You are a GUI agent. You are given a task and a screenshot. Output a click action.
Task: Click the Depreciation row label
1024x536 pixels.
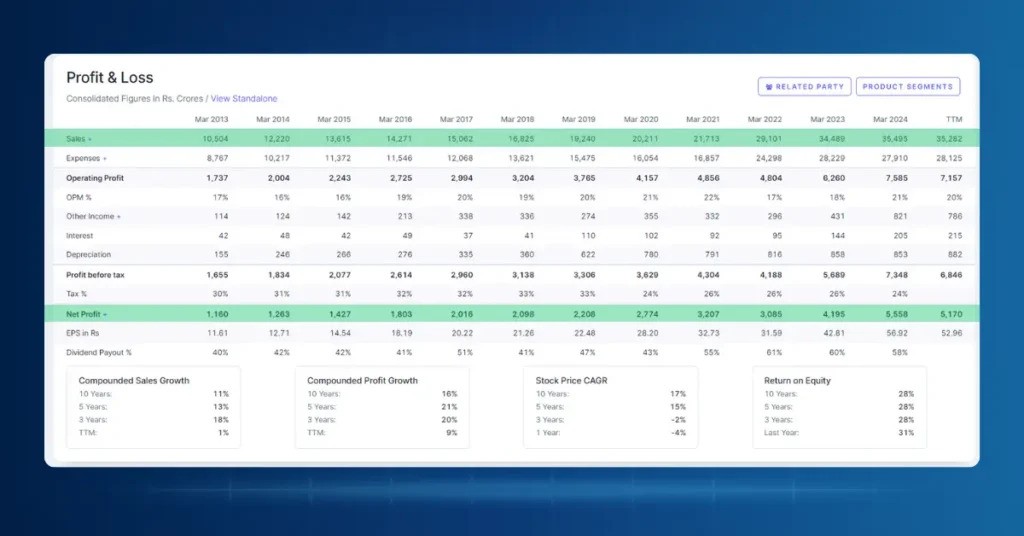click(x=88, y=255)
